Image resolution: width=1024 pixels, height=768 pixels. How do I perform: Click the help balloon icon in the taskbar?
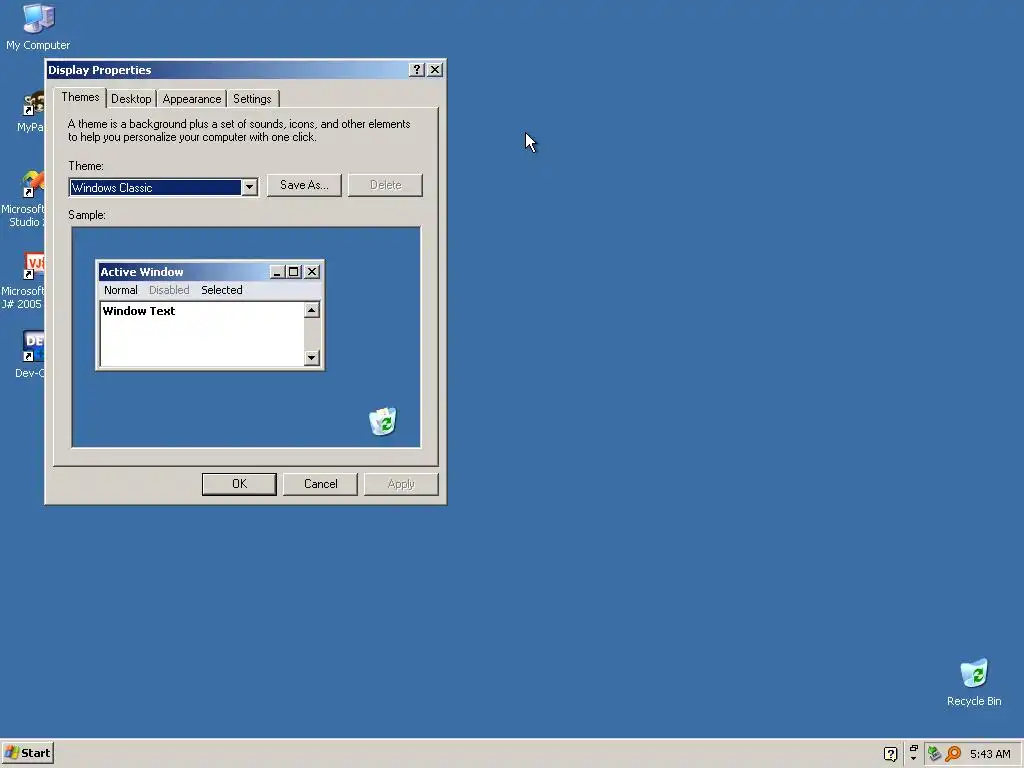[x=890, y=754]
